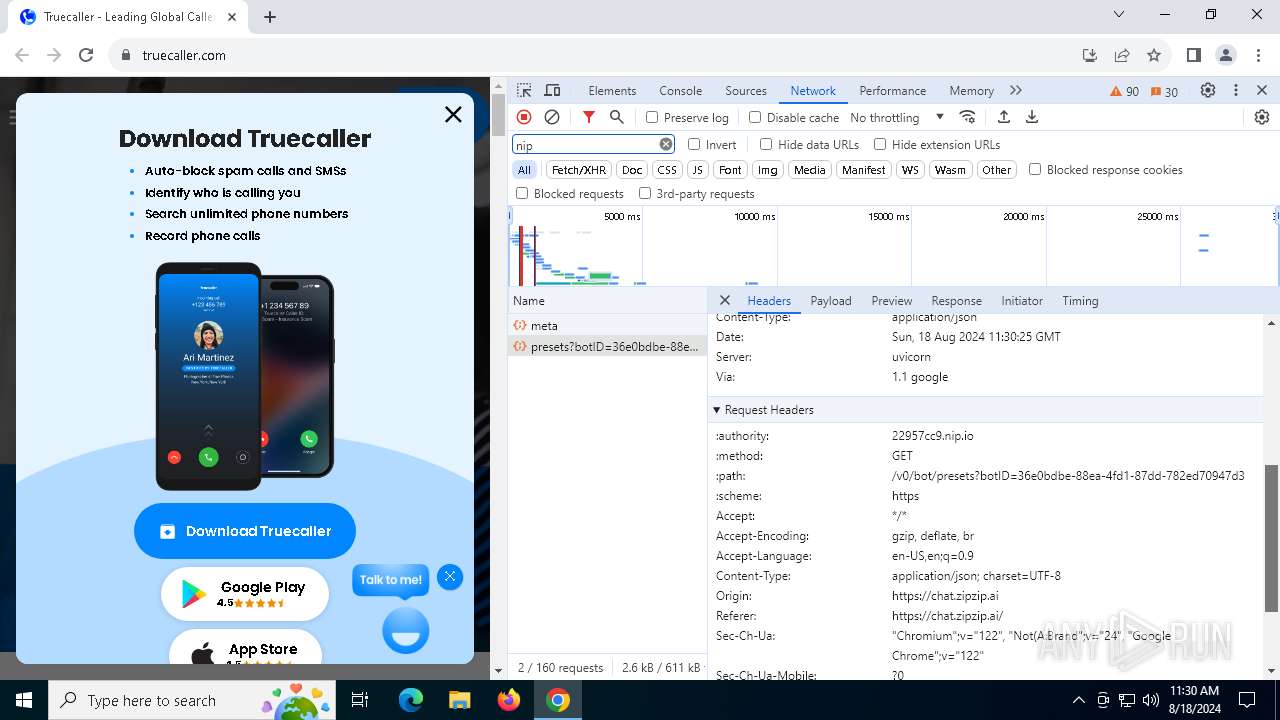
Task: Show the 30 issues indicator
Action: 1164,91
